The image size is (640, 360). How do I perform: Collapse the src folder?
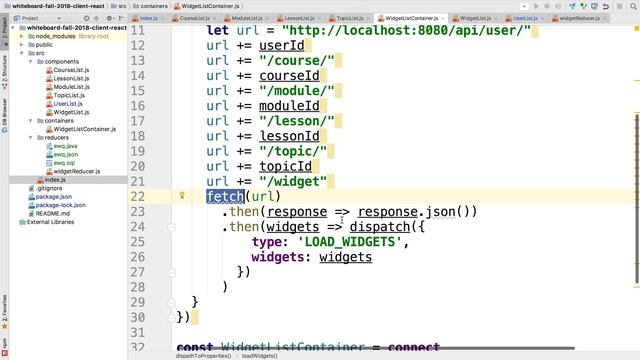(22, 53)
